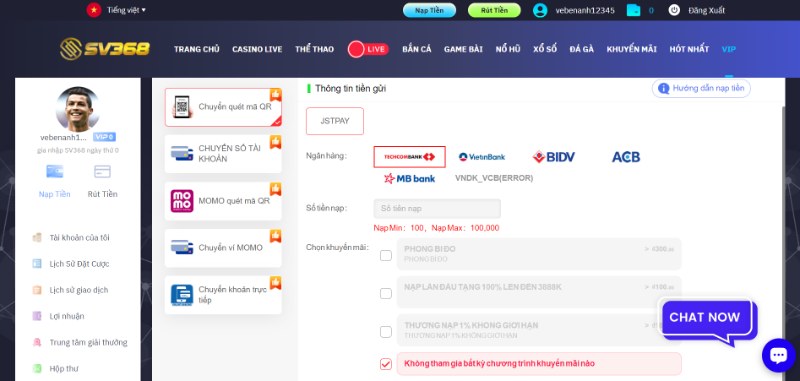800x381 pixels.
Task: Select the JSTPAY channel
Action: click(x=335, y=121)
